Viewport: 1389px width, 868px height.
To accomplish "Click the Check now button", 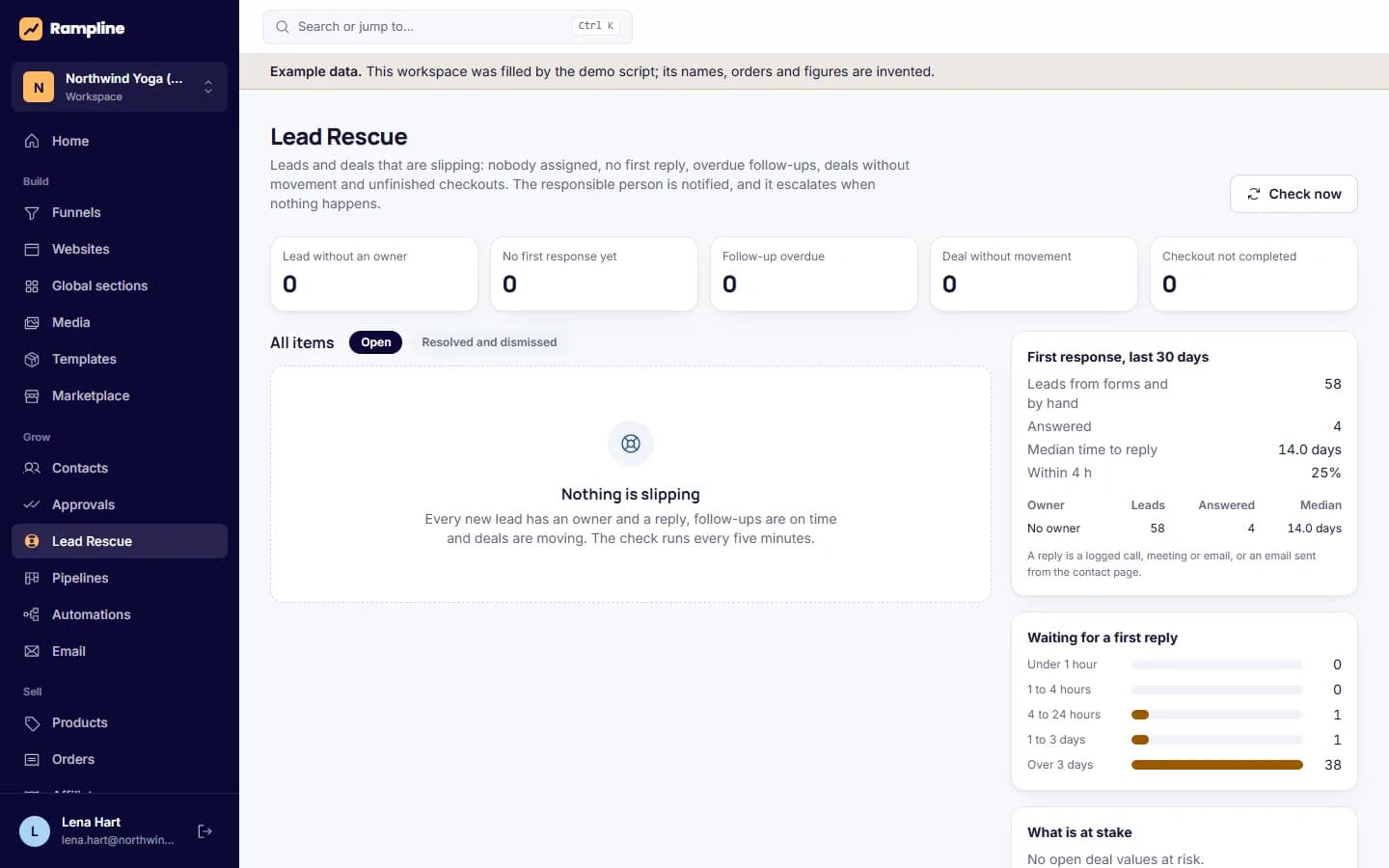I will click(1294, 194).
